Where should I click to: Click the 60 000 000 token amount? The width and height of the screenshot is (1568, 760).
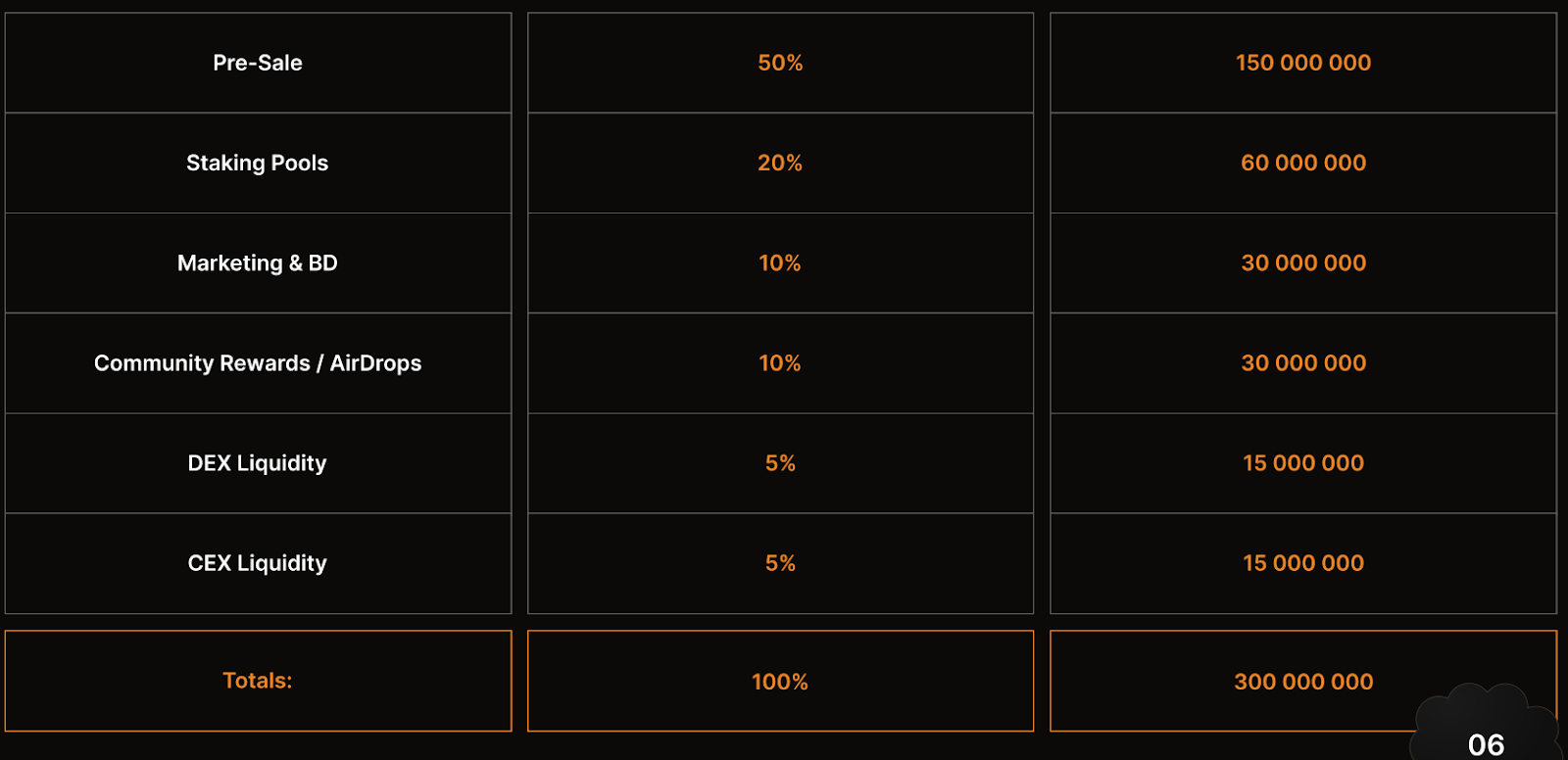[x=1303, y=163]
